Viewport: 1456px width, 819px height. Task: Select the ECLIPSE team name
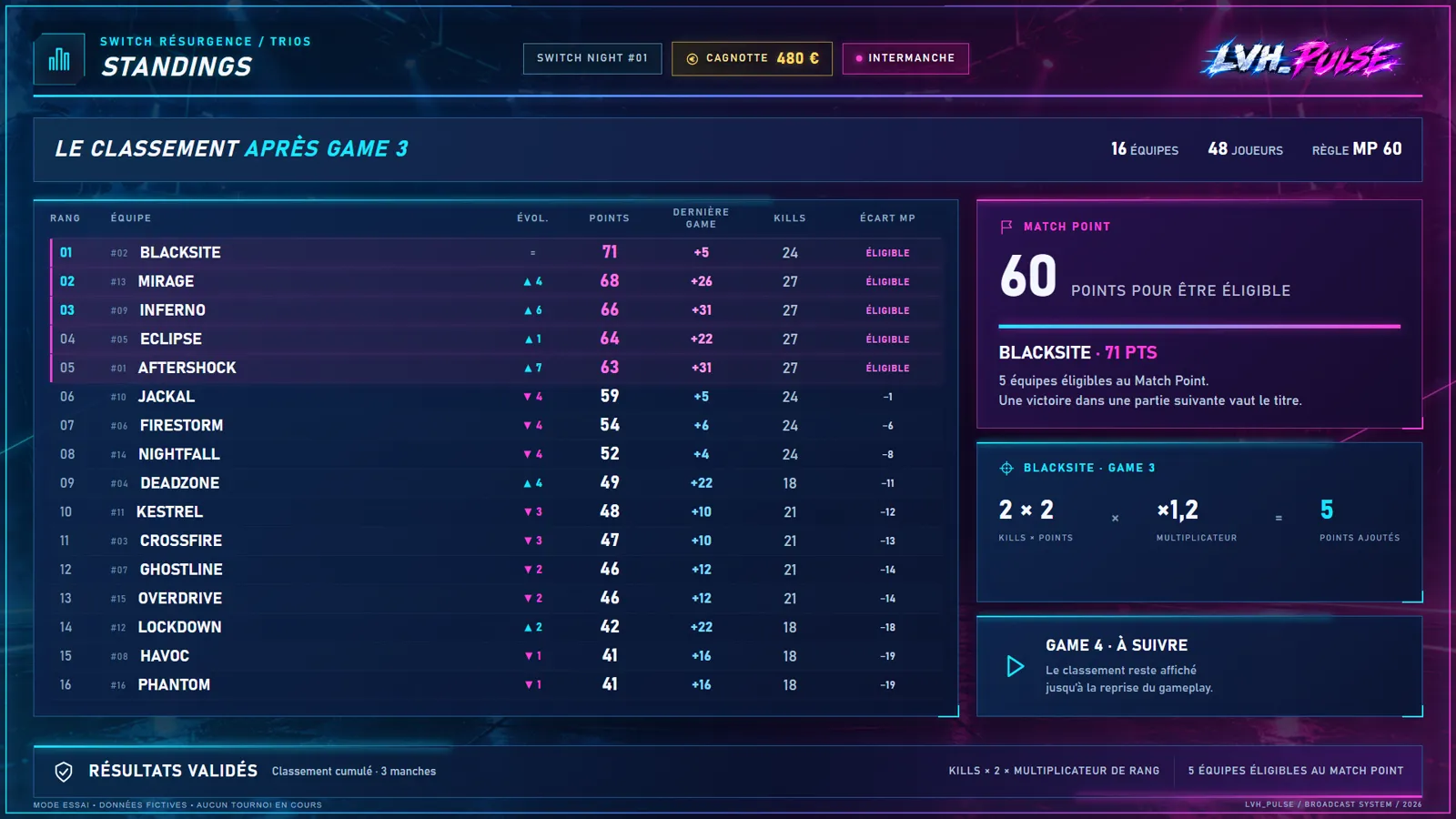tap(171, 339)
